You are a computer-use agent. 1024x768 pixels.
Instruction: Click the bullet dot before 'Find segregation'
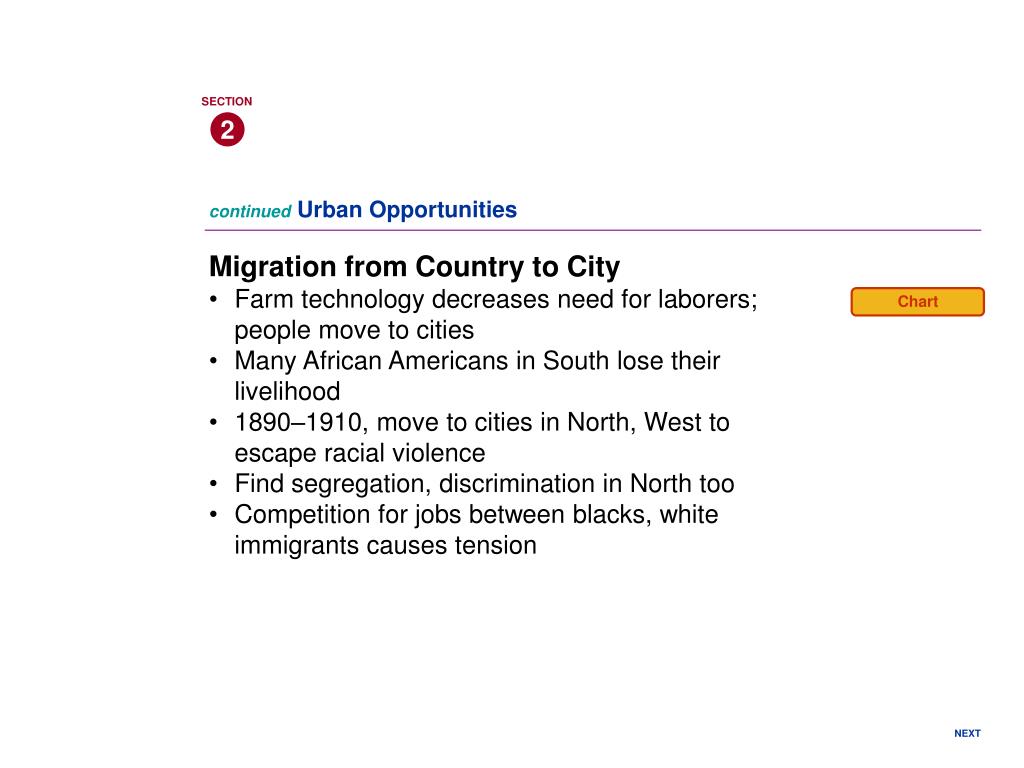pos(213,484)
